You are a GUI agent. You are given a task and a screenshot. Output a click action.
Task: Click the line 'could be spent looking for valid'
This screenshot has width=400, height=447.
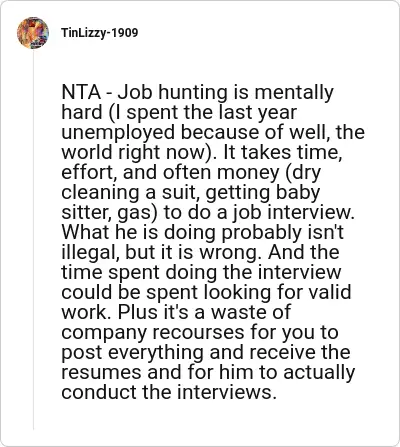(206, 293)
